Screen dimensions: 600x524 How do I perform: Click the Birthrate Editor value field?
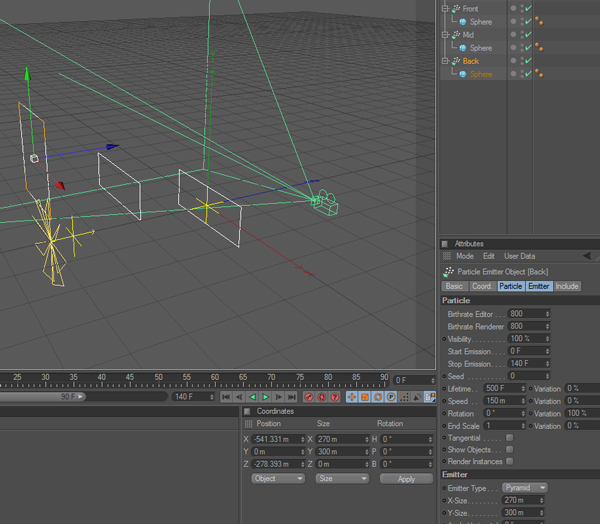click(x=526, y=314)
